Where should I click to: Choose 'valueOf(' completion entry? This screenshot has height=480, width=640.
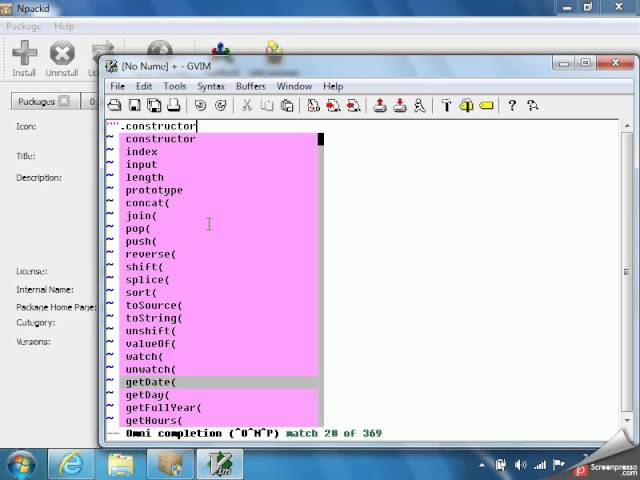218,344
